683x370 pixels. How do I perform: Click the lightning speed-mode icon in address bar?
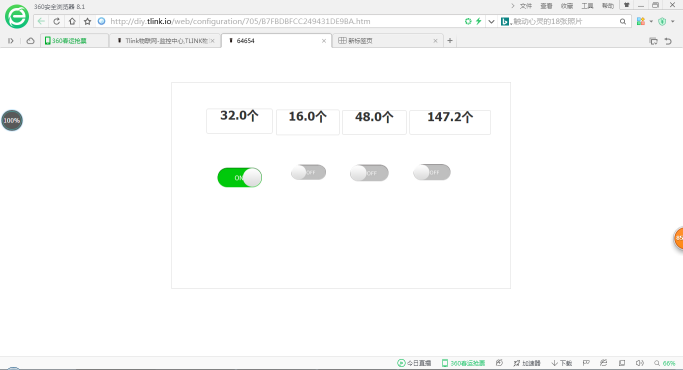point(479,21)
